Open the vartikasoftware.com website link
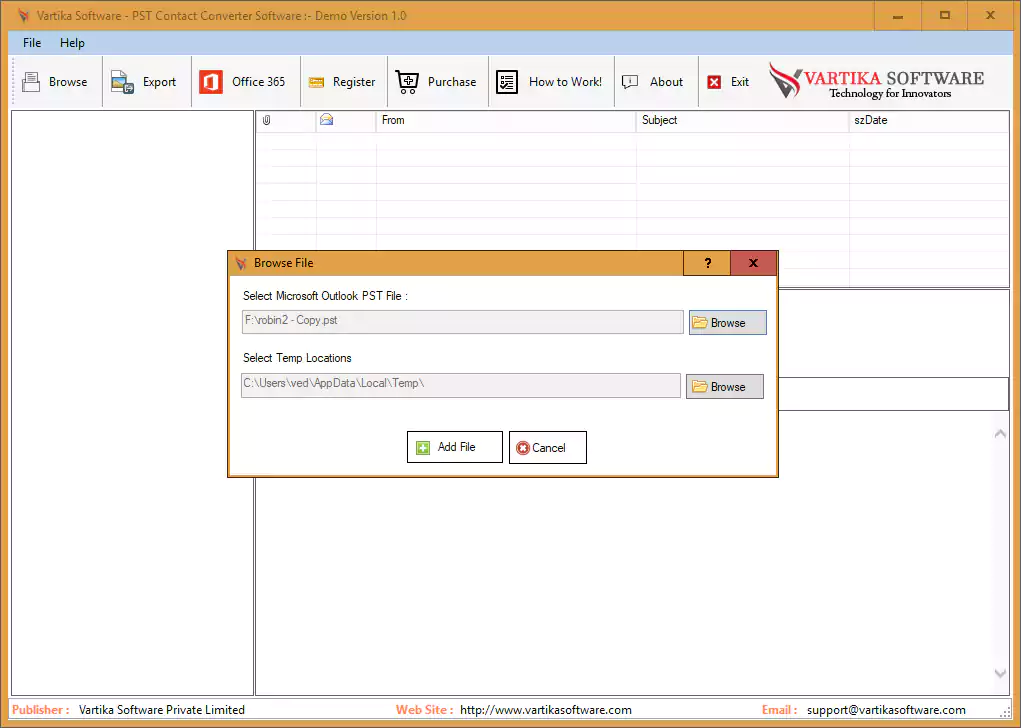The height and width of the screenshot is (728, 1021). pos(546,710)
